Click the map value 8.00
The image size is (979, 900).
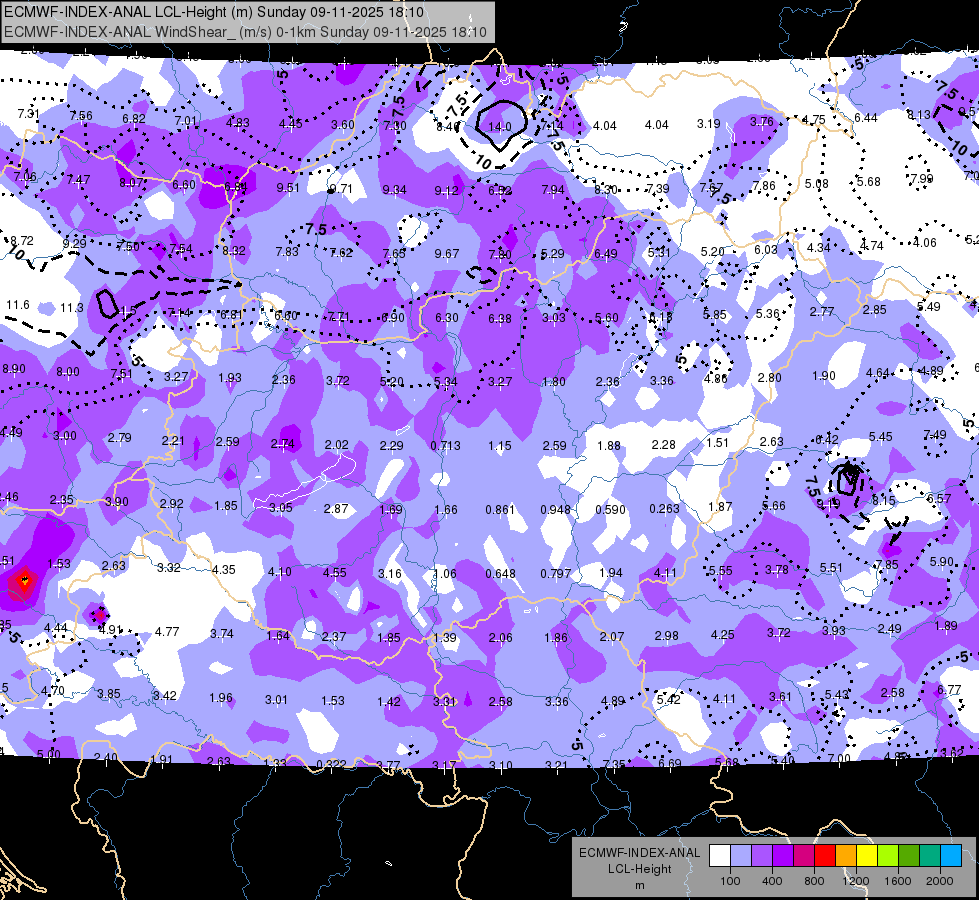pos(67,372)
